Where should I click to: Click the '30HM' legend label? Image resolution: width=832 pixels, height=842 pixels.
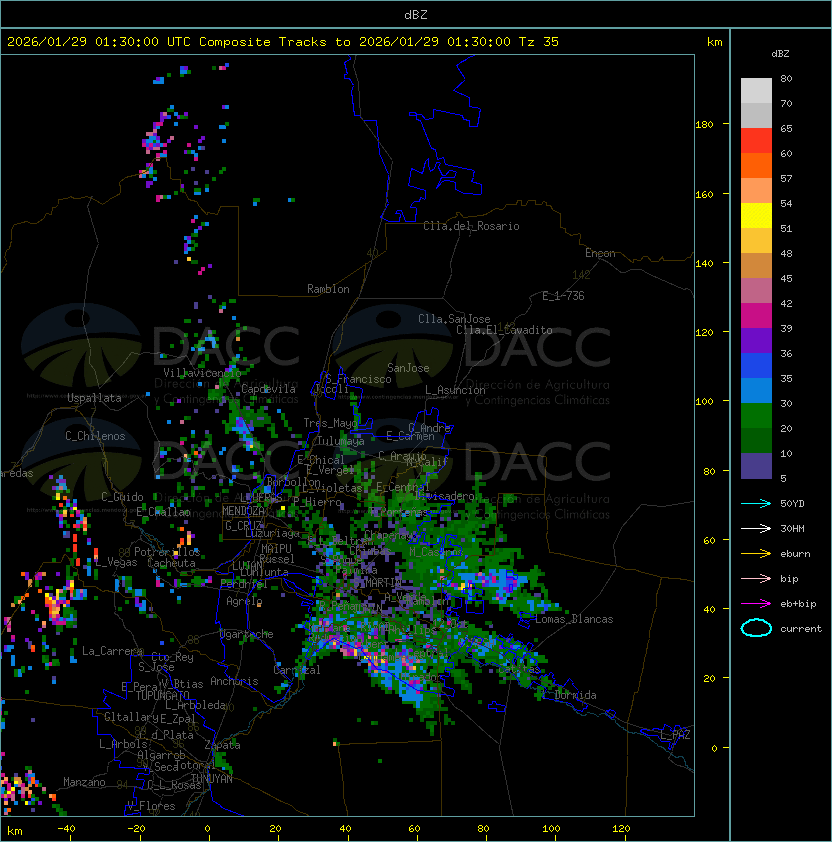[x=792, y=528]
